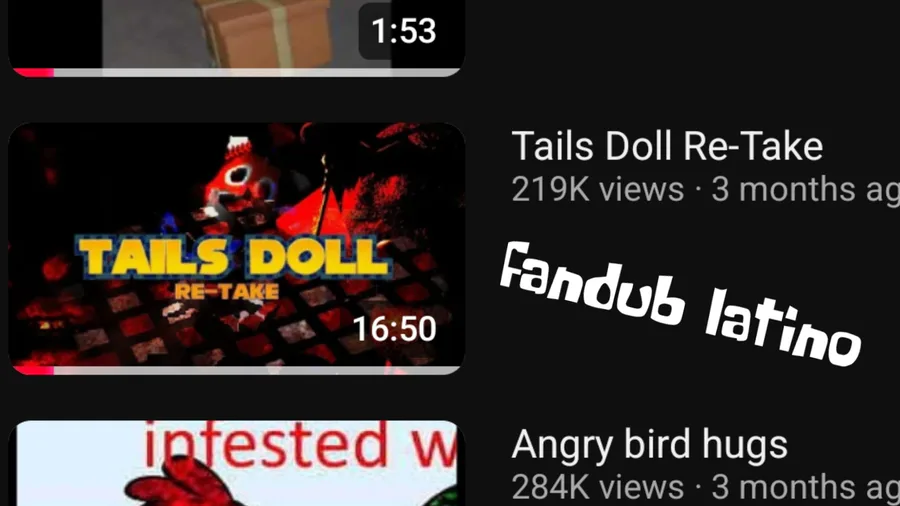This screenshot has height=506, width=900.
Task: Click the yellow TAILS DOLL logo in thumbnail
Action: pos(234,257)
